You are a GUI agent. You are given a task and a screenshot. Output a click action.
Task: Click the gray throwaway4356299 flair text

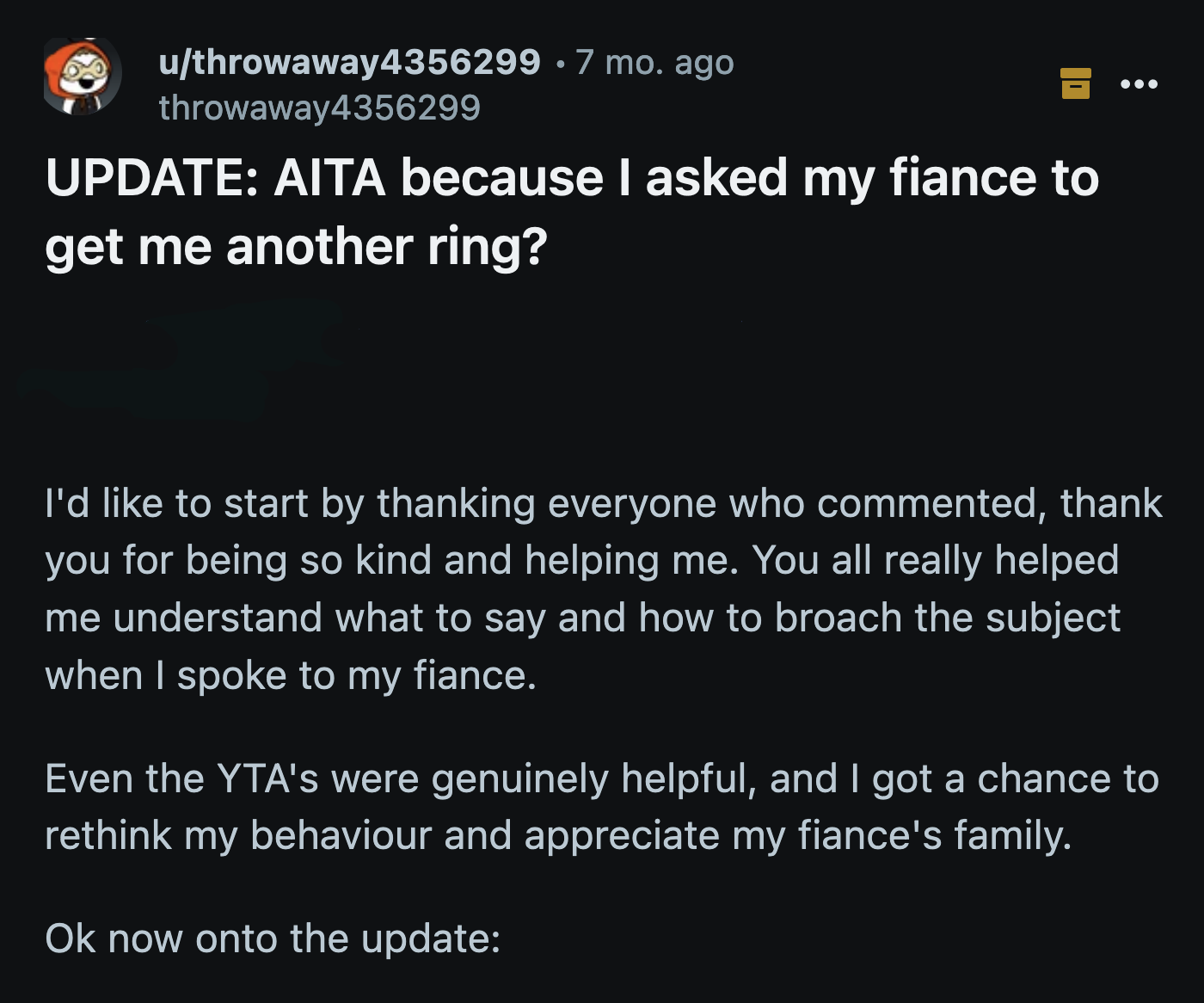(319, 108)
